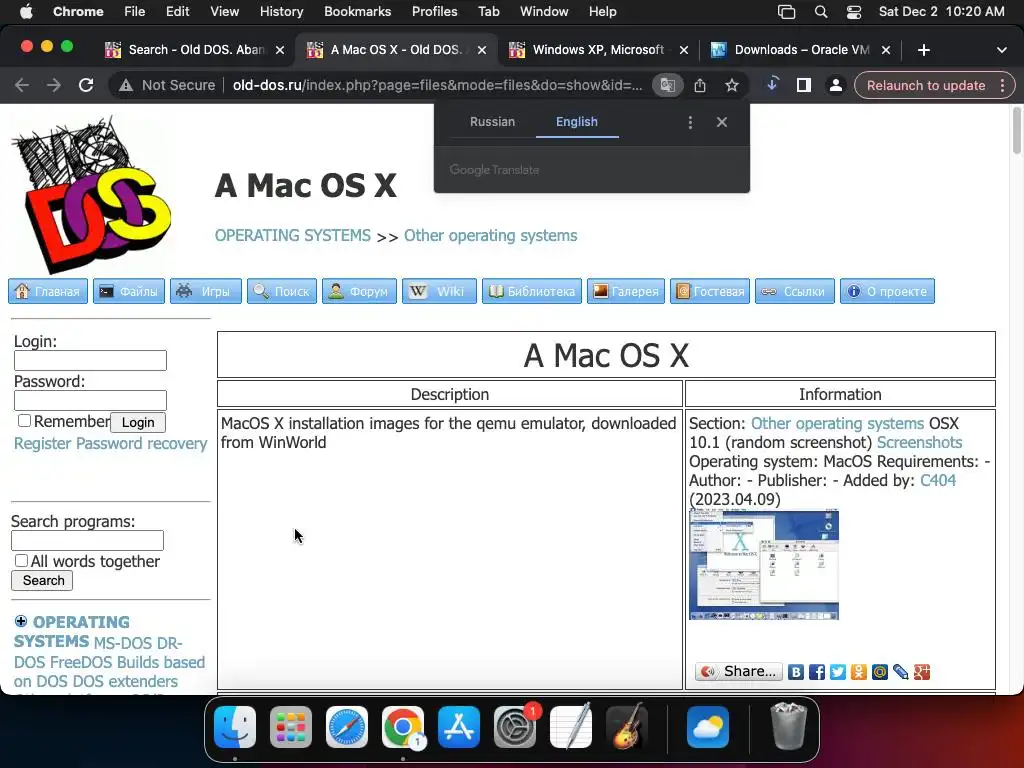The image size is (1024, 768).
Task: Open the Галерея gallery navigation button
Action: point(626,291)
